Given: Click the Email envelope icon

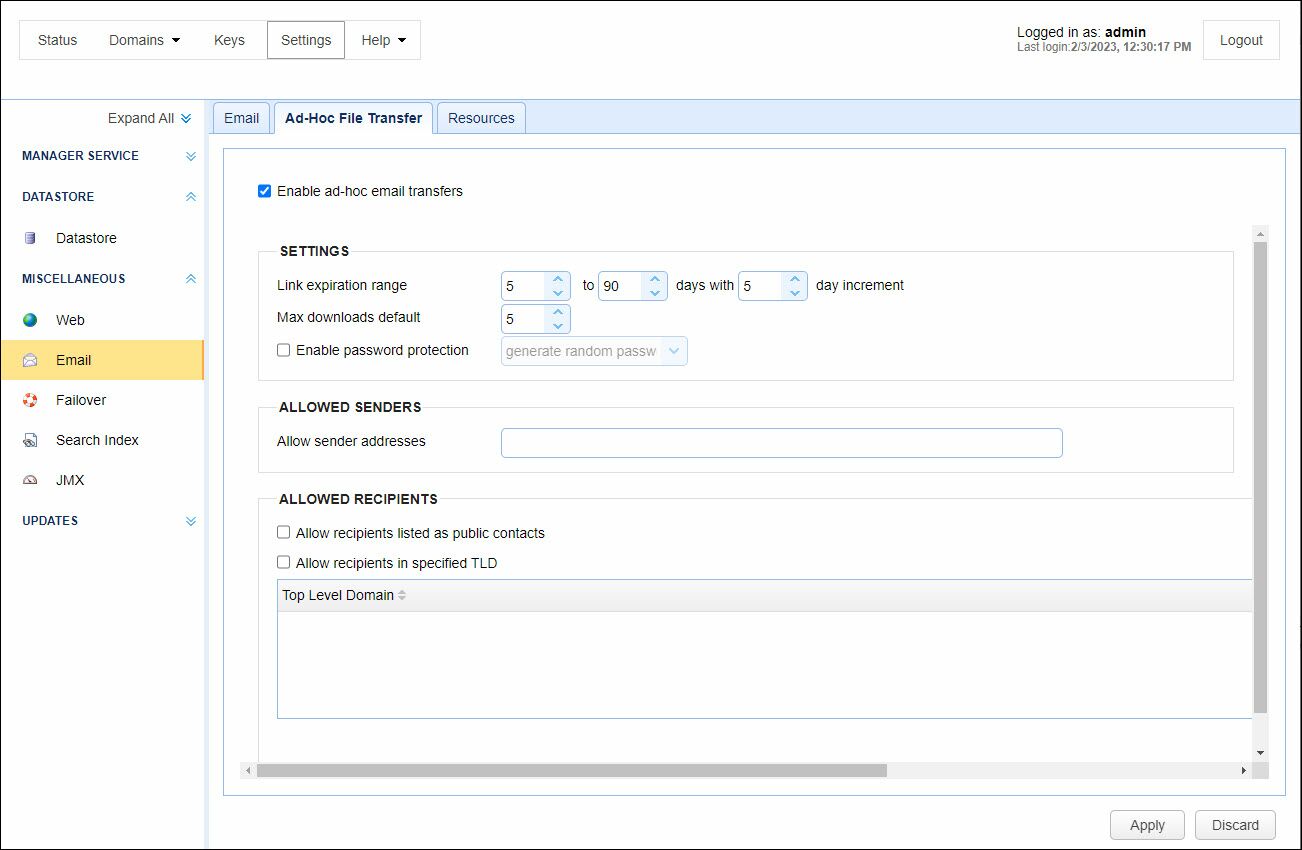Looking at the screenshot, I should (30, 360).
